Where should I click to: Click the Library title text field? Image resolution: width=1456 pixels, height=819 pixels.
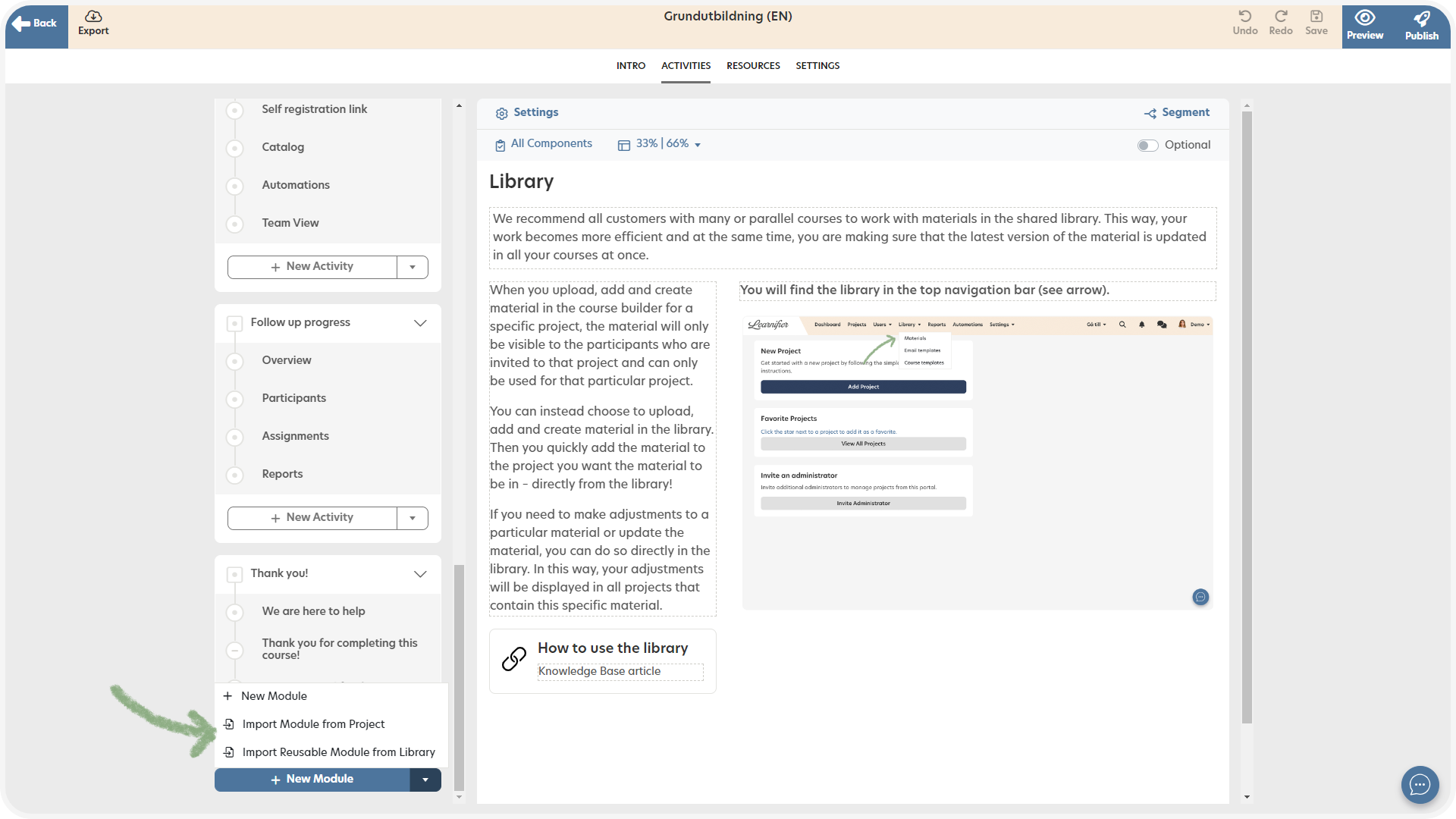[522, 182]
